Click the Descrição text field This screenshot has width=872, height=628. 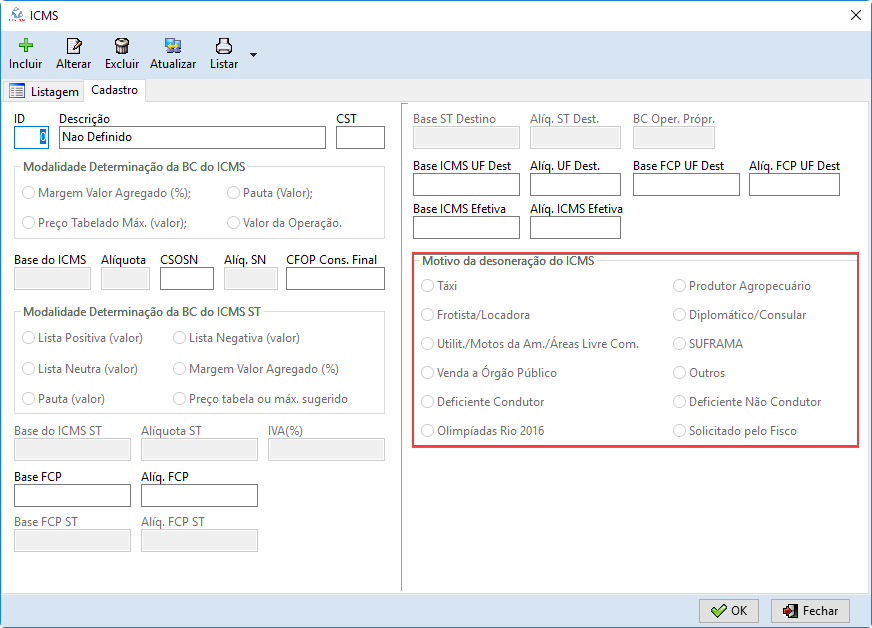[x=192, y=137]
